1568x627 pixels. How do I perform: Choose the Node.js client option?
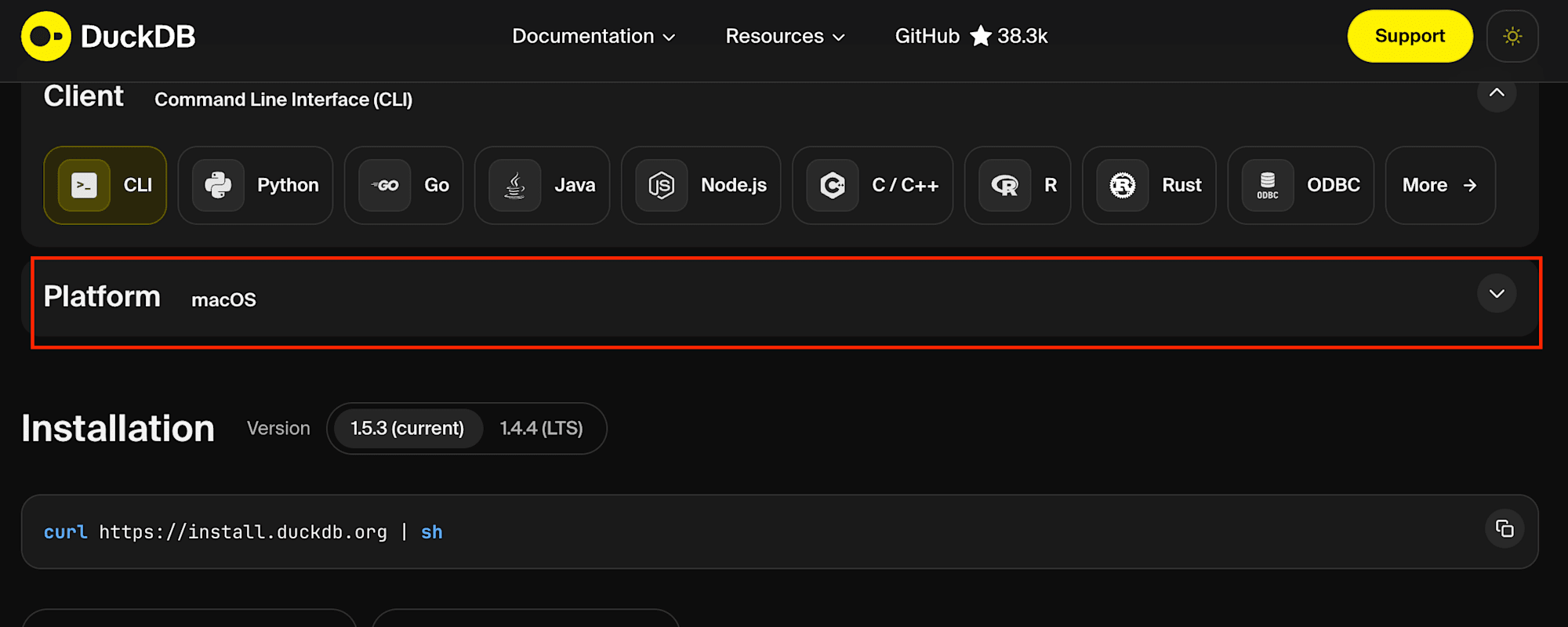click(701, 186)
